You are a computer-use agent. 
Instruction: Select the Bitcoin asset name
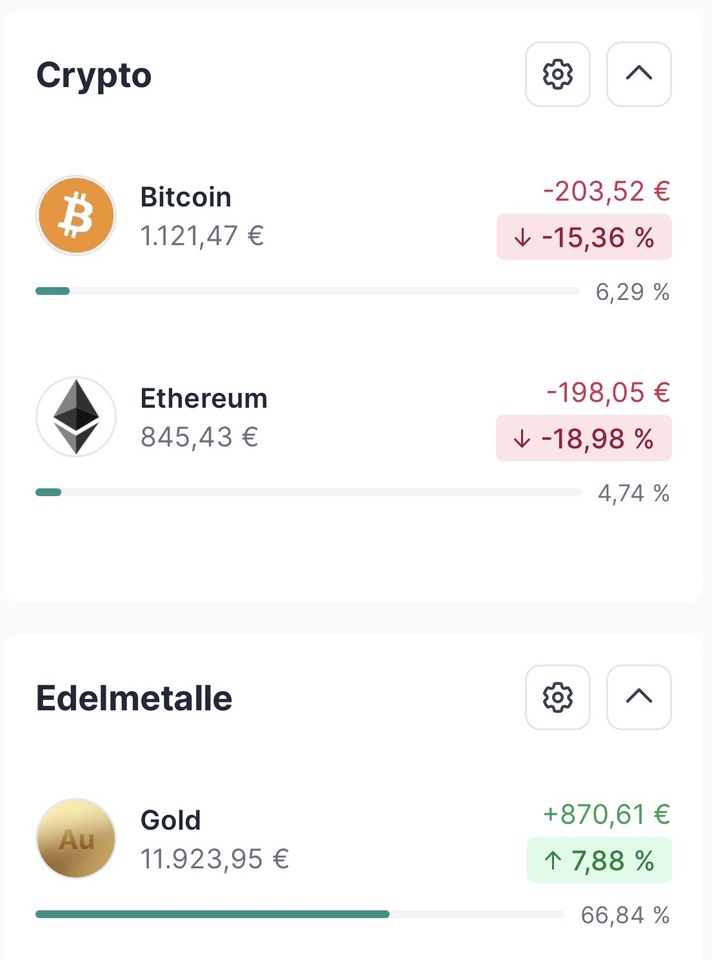point(186,197)
